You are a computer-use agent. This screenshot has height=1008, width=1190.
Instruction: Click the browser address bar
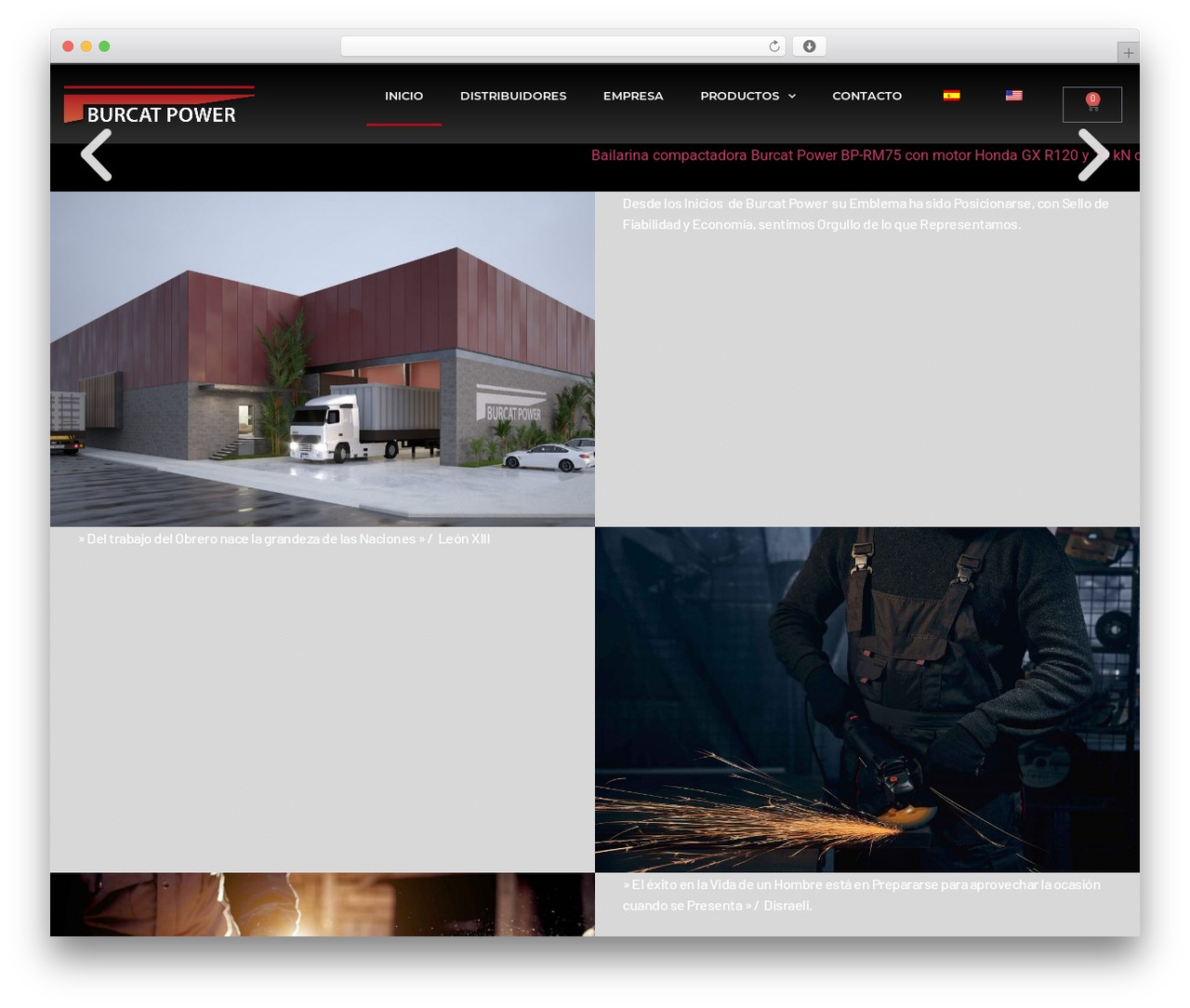(563, 46)
